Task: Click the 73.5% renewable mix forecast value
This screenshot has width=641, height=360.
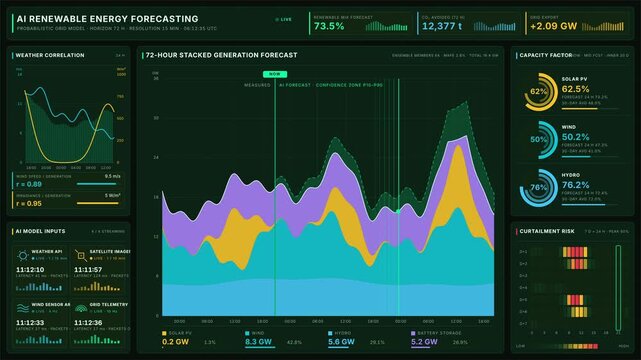Action: [329, 27]
